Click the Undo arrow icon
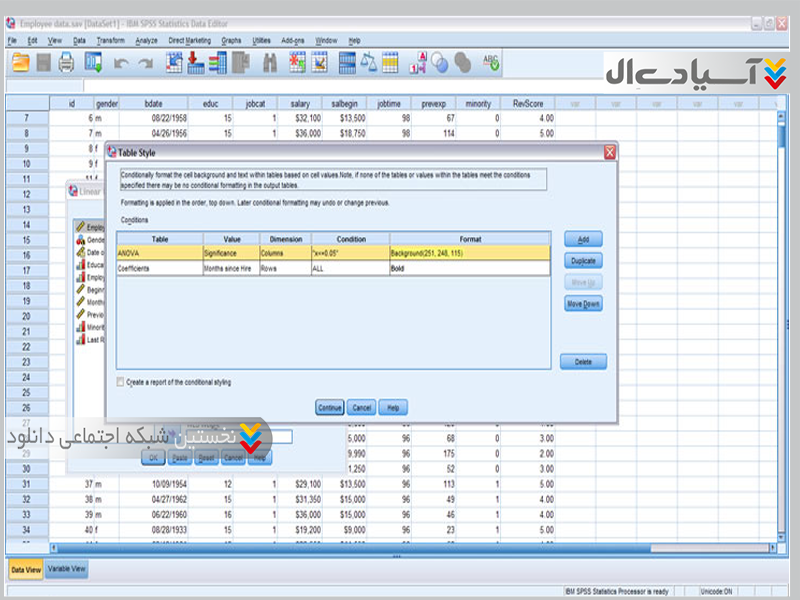The width and height of the screenshot is (800, 600). pyautogui.click(x=121, y=62)
